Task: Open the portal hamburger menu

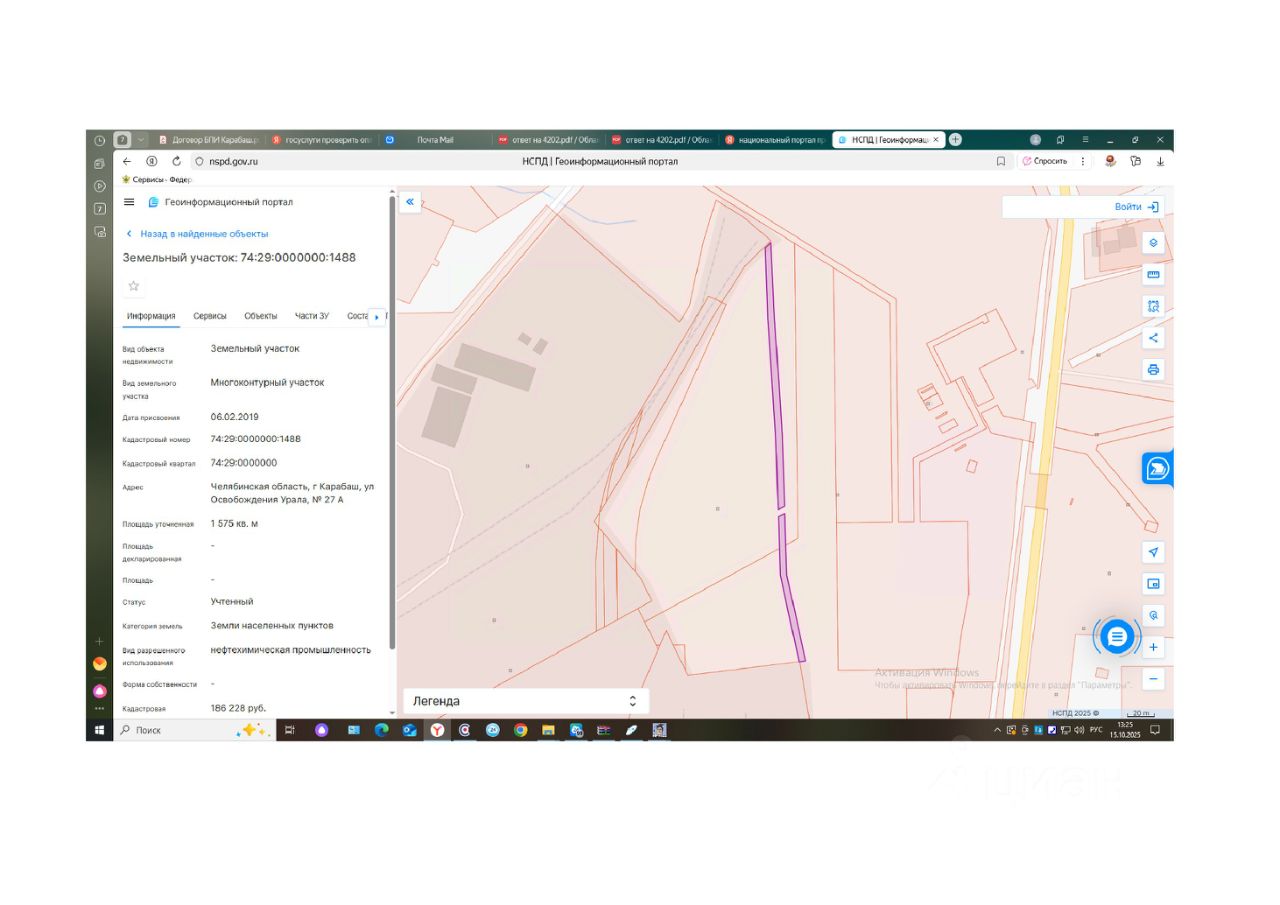Action: point(129,202)
